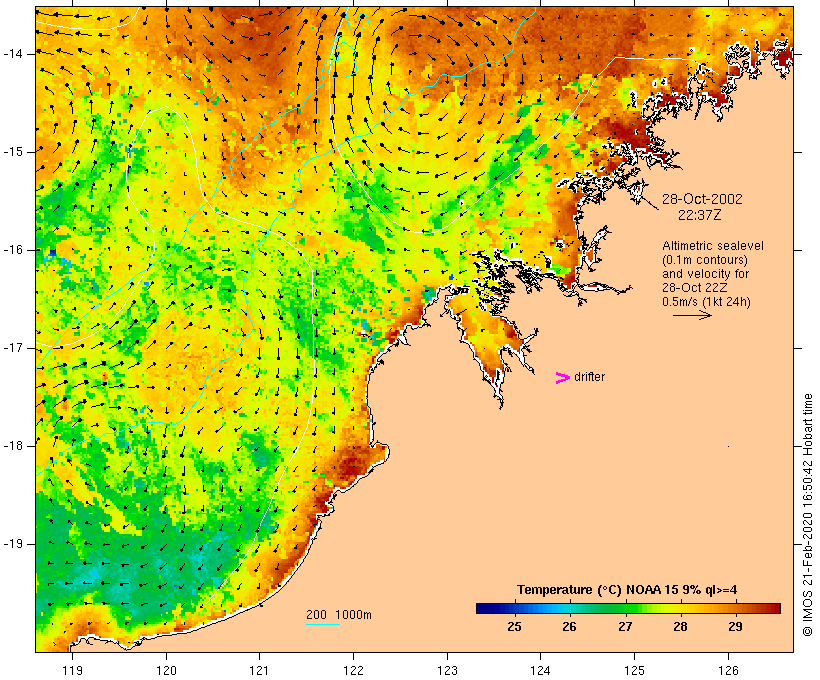Click the longitude axis label 126
This screenshot has height=680, width=820.
728,670
